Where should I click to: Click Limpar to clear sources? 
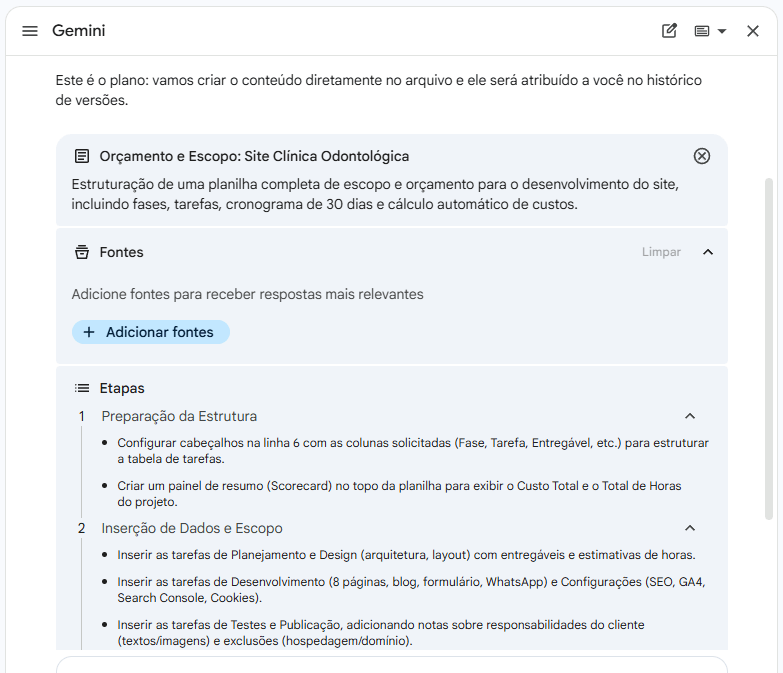(661, 252)
